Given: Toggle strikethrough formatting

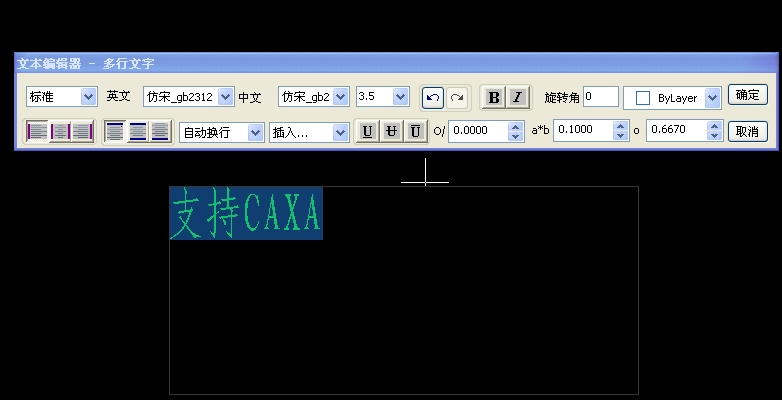Looking at the screenshot, I should pos(391,132).
